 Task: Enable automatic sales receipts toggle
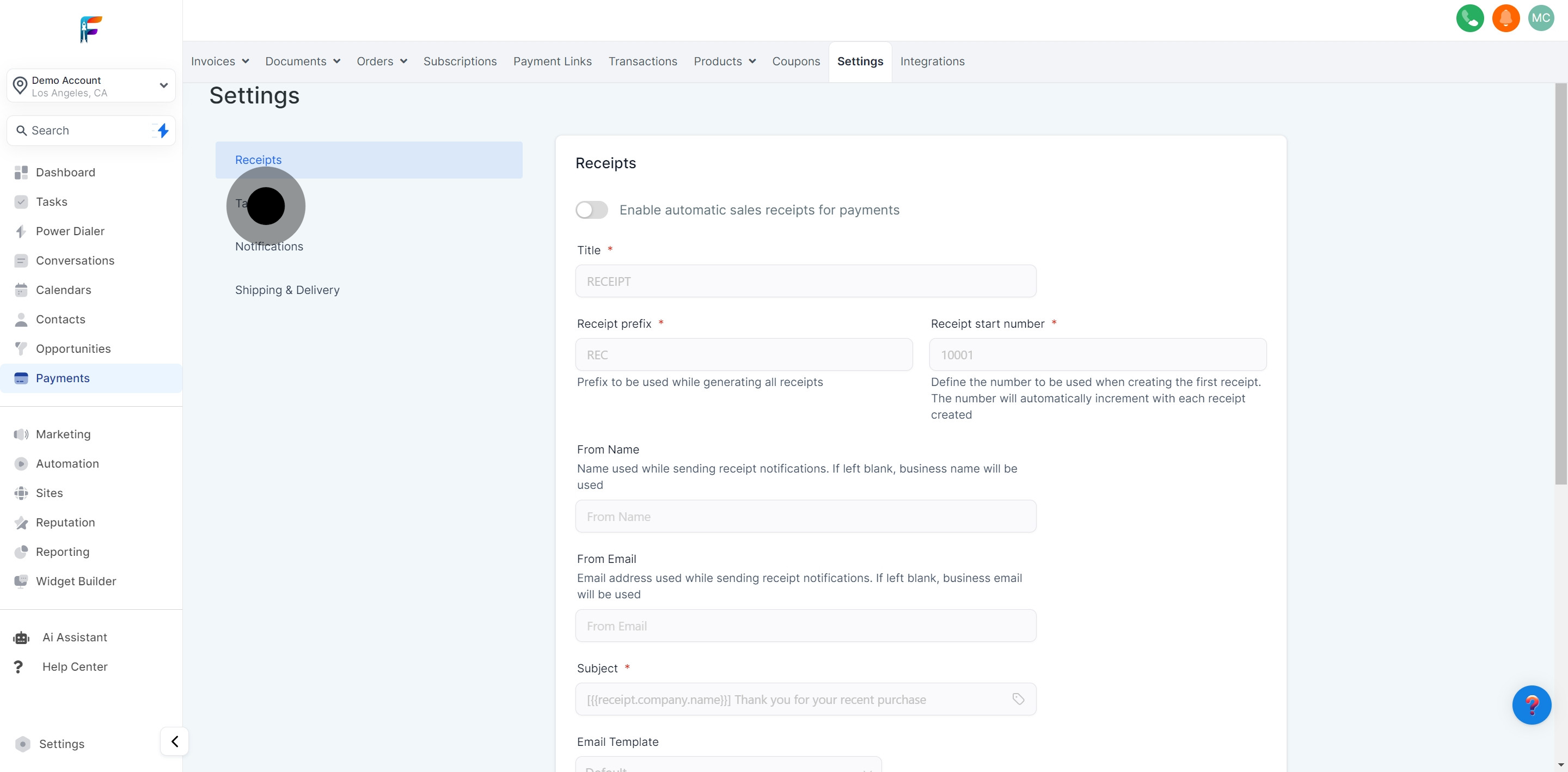click(x=592, y=210)
